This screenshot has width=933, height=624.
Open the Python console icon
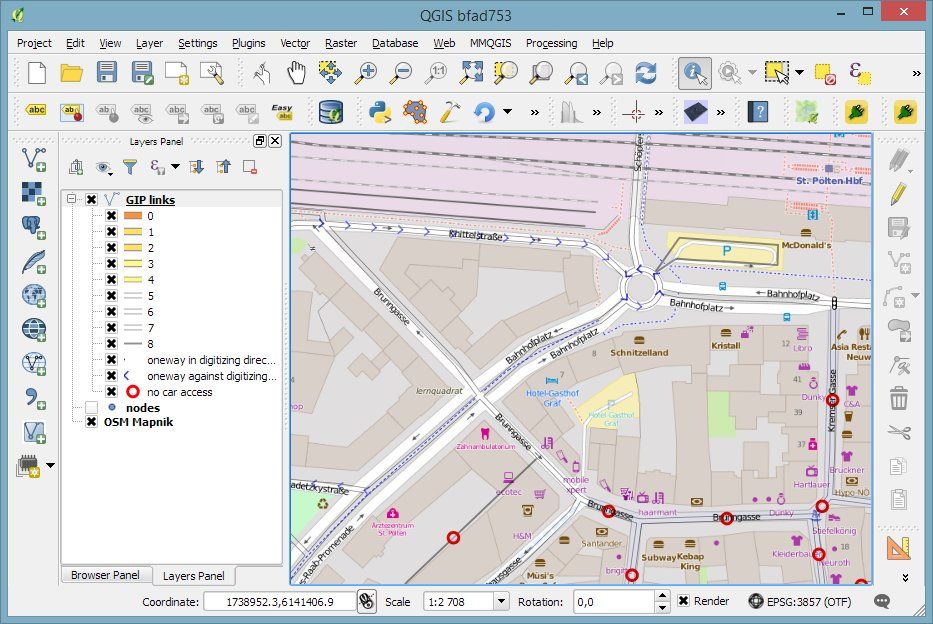(379, 111)
